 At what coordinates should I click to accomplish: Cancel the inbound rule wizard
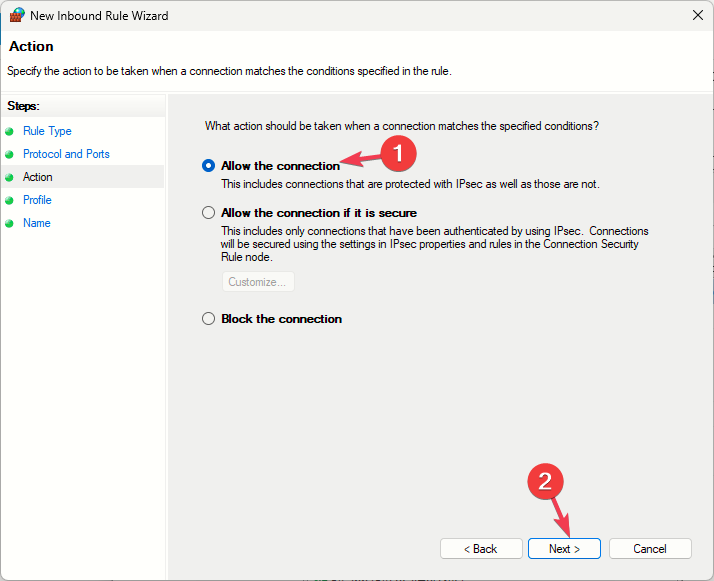(x=650, y=549)
